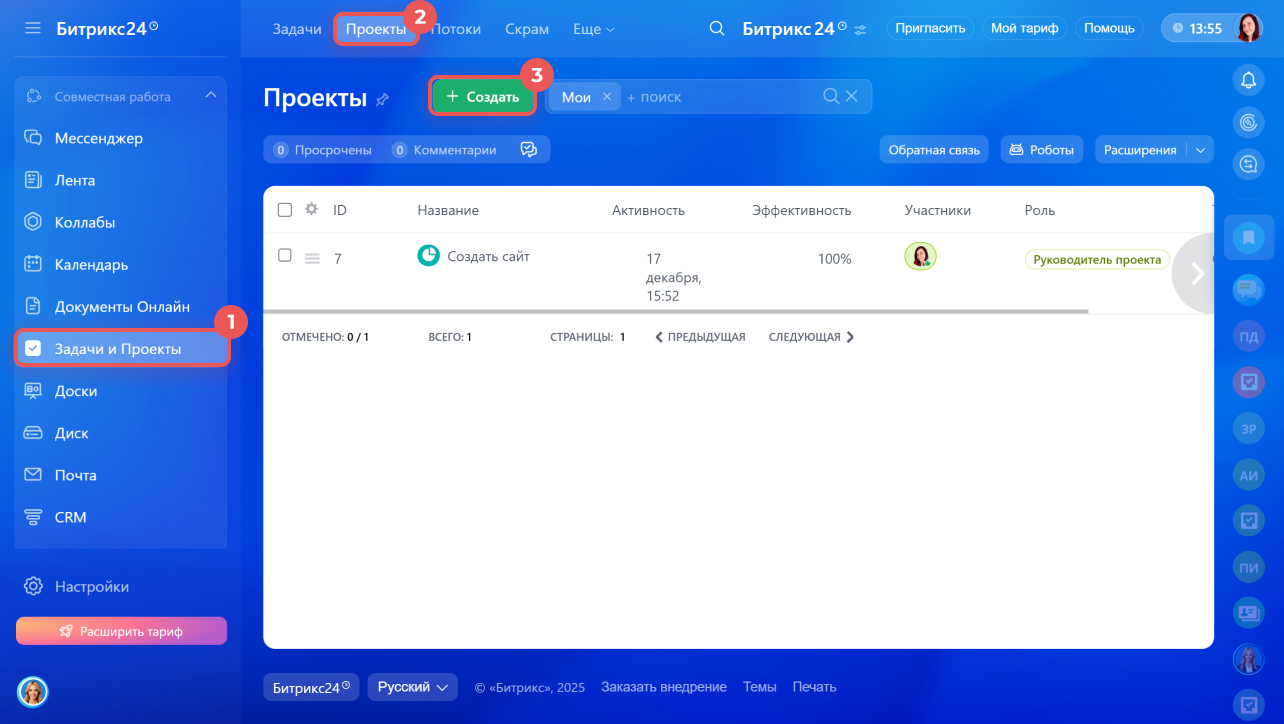Open the Роботы button

1042,150
